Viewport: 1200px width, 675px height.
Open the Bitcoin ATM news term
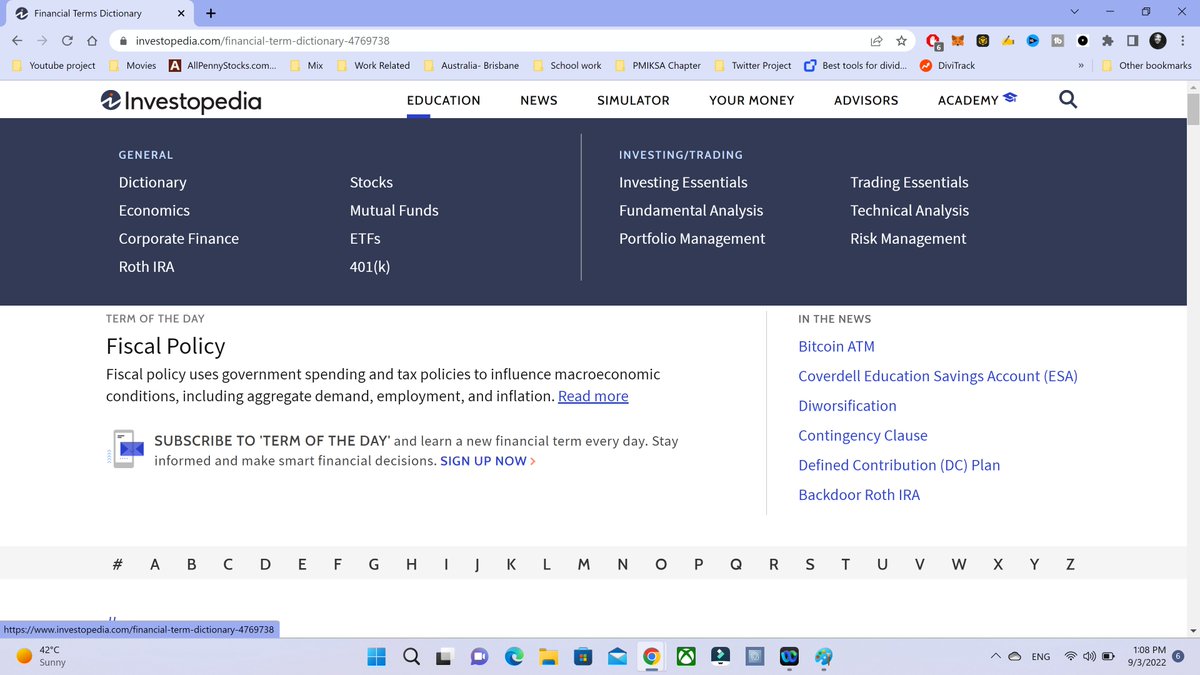click(836, 346)
